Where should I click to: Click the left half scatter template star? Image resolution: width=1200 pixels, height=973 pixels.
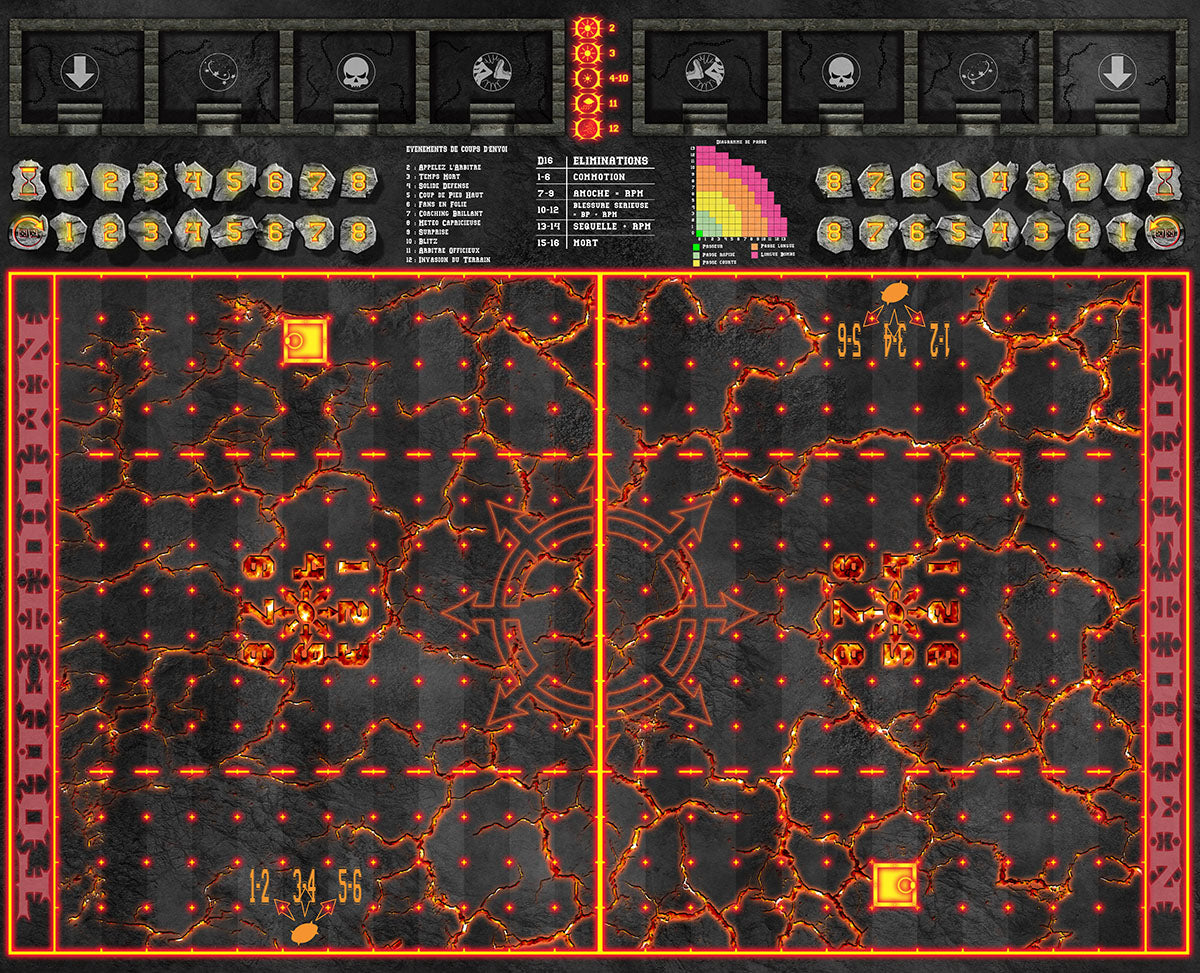click(306, 611)
